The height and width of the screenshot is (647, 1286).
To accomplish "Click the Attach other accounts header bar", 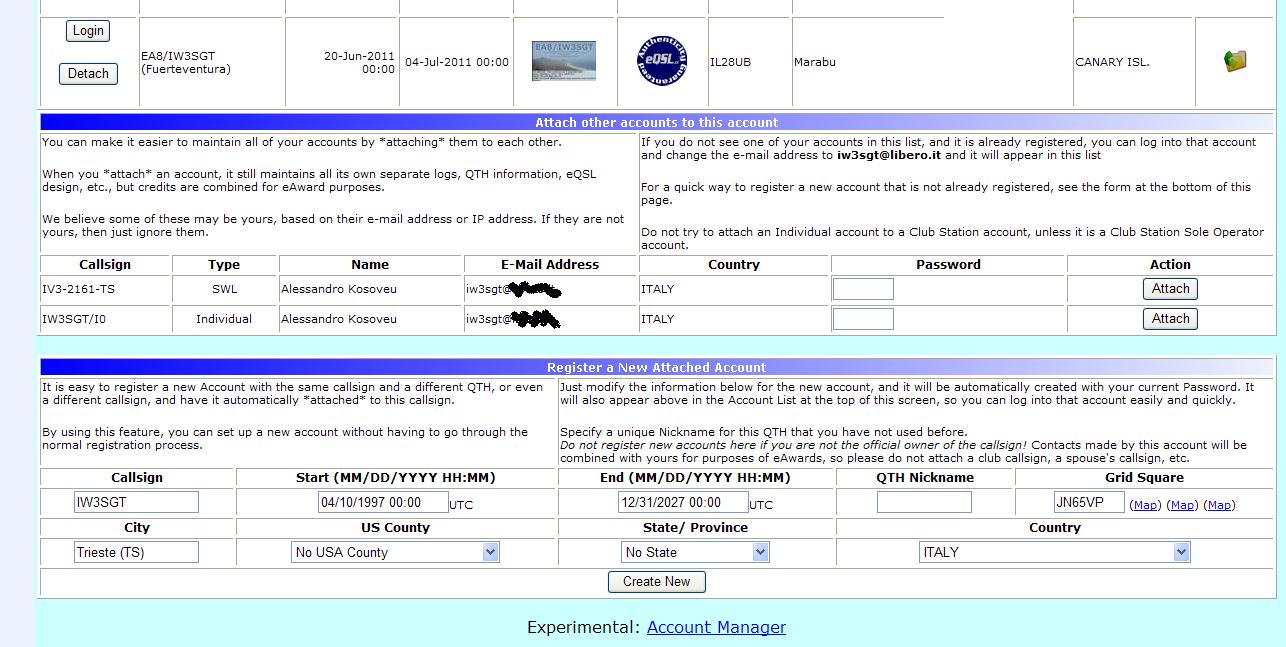I will (656, 122).
